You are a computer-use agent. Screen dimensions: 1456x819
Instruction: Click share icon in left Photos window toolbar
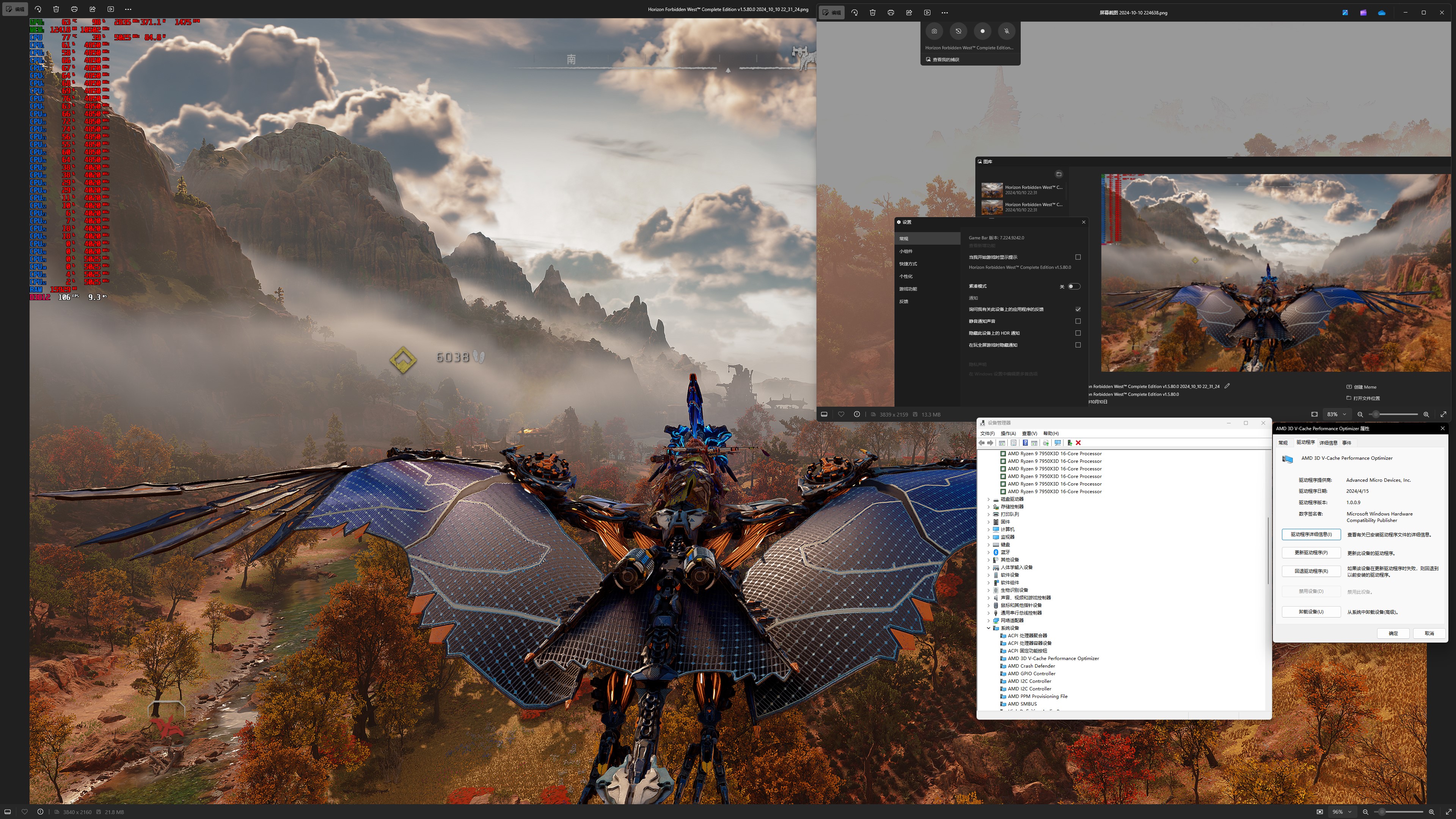tap(92, 9)
